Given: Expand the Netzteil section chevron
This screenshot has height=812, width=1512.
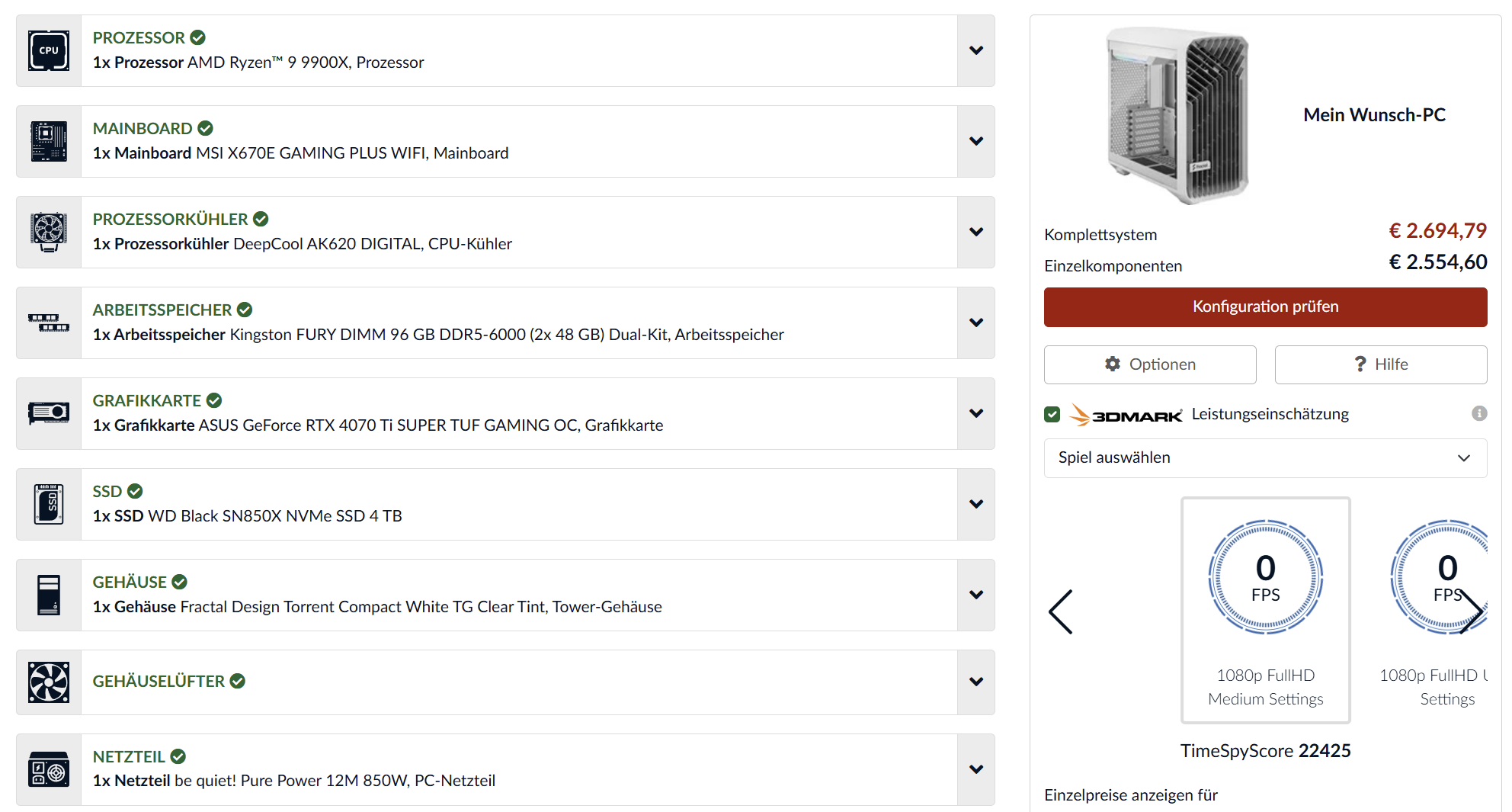Looking at the screenshot, I should tap(976, 770).
